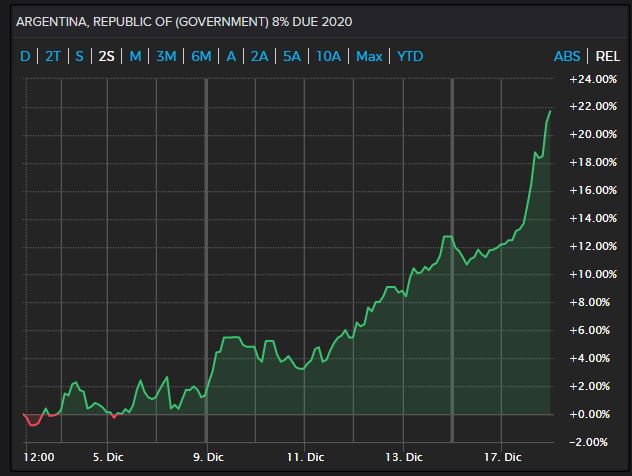Click the +20.00% y-axis label
The height and width of the screenshot is (476, 632).
pyautogui.click(x=593, y=134)
